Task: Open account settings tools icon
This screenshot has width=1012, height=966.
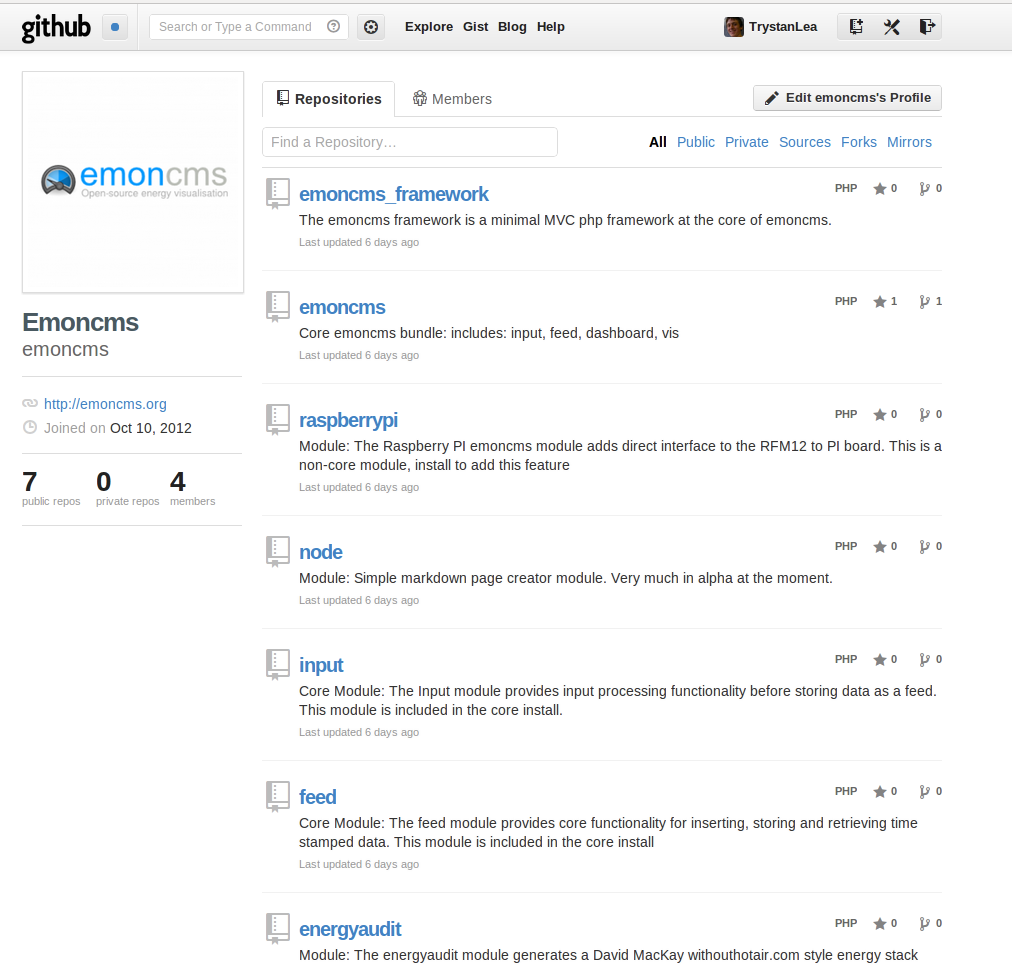Action: click(891, 27)
